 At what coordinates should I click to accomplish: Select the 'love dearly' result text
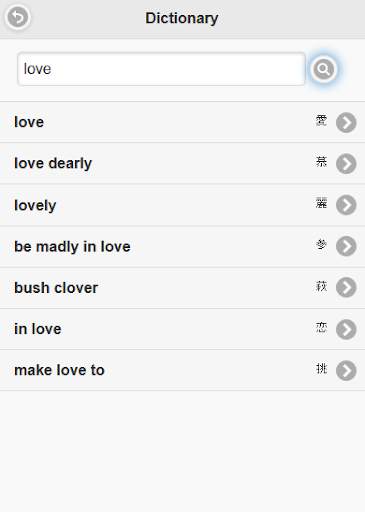pos(53,164)
